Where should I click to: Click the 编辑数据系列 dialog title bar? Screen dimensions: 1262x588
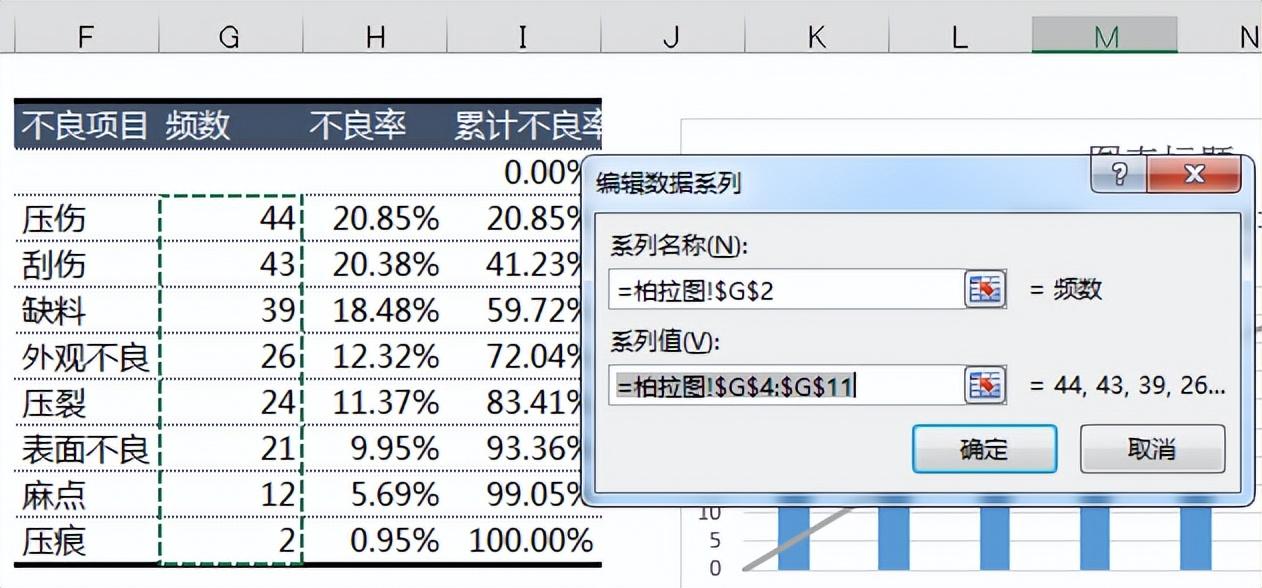coord(838,181)
